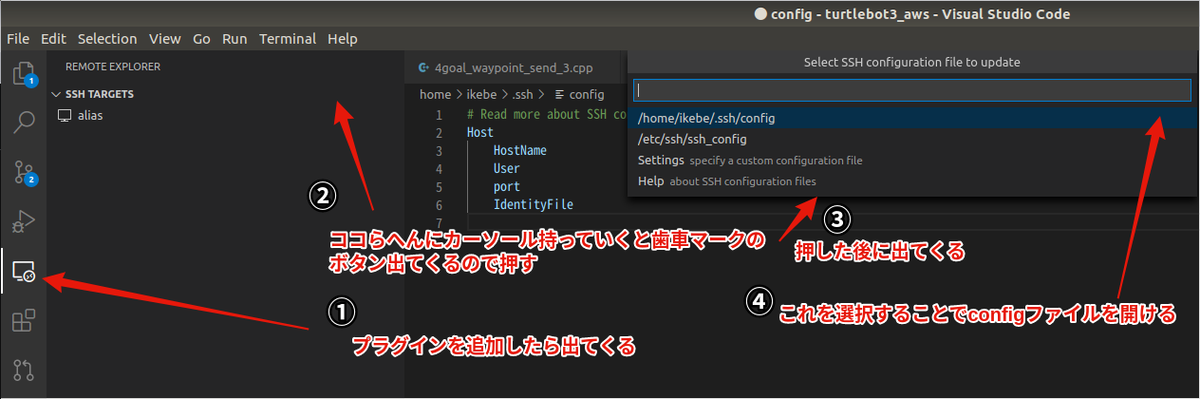
Task: Open the View menu
Action: [x=164, y=39]
